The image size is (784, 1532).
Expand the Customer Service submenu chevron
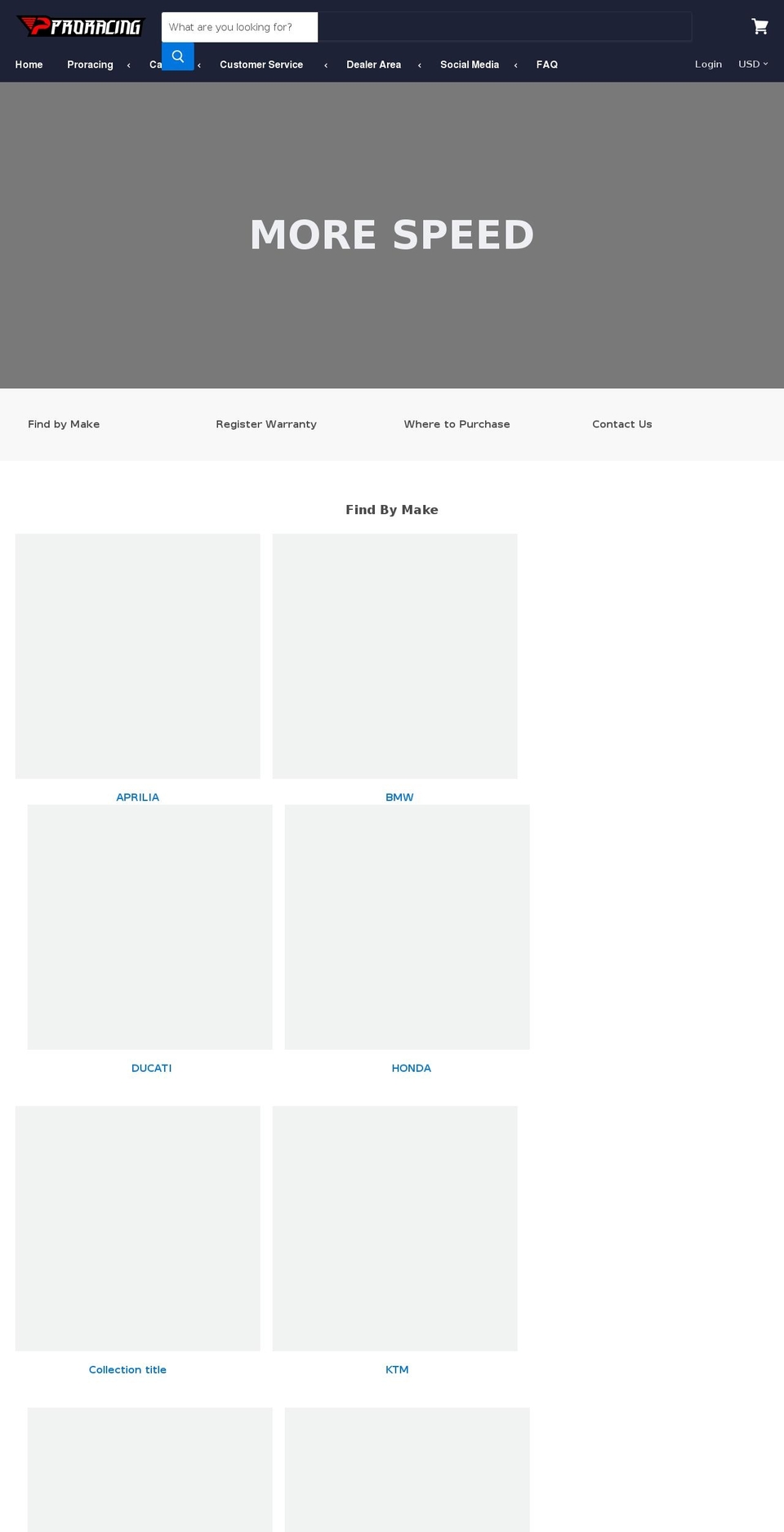[x=326, y=65]
